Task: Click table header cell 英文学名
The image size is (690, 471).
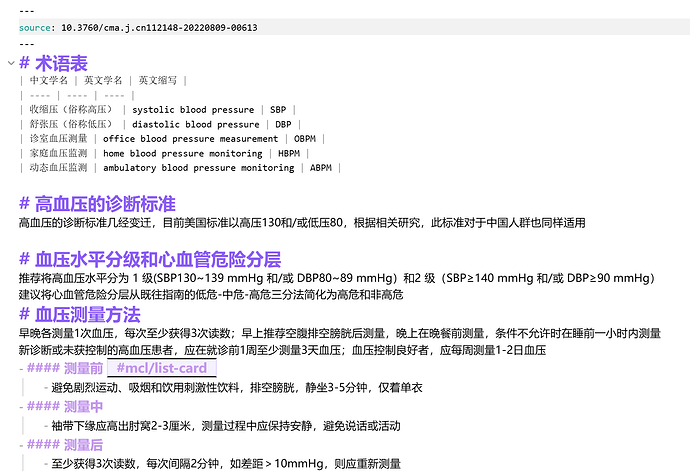Action: [103, 80]
